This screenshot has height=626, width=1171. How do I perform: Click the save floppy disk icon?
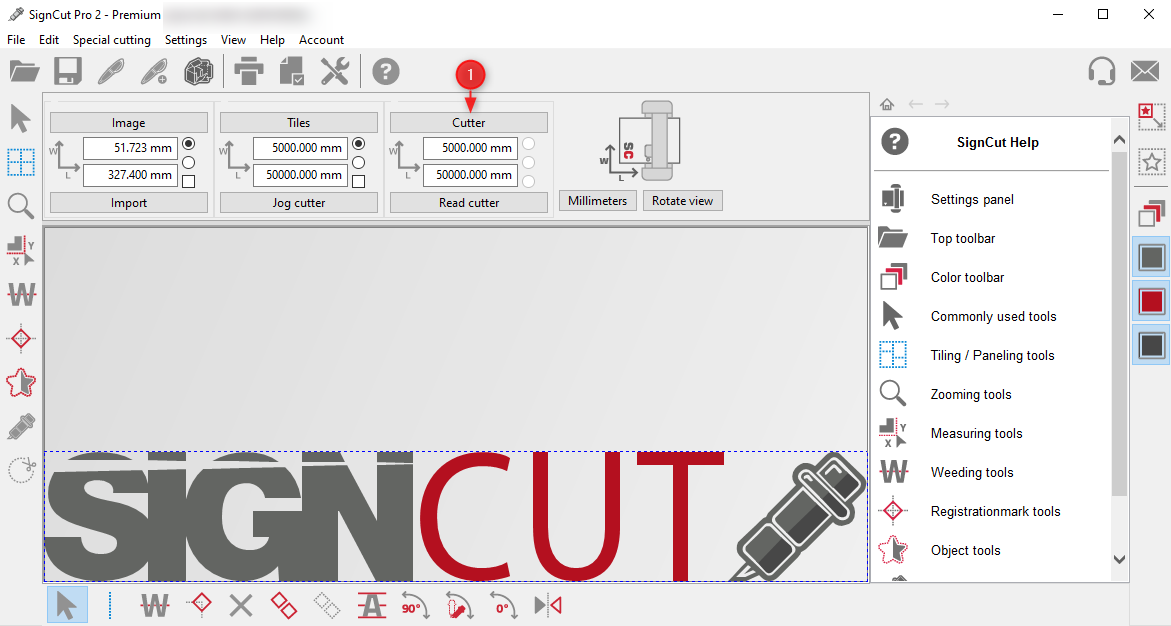67,72
